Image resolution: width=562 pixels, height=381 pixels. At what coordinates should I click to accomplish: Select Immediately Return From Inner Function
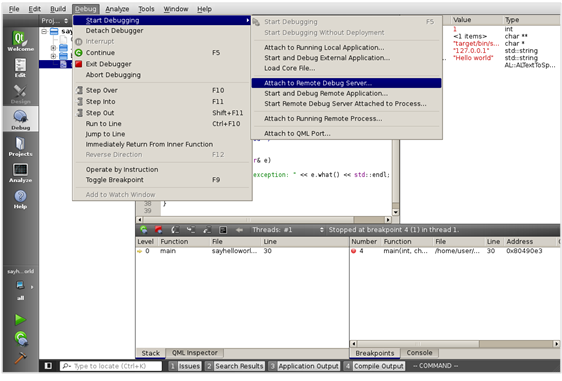162,144
